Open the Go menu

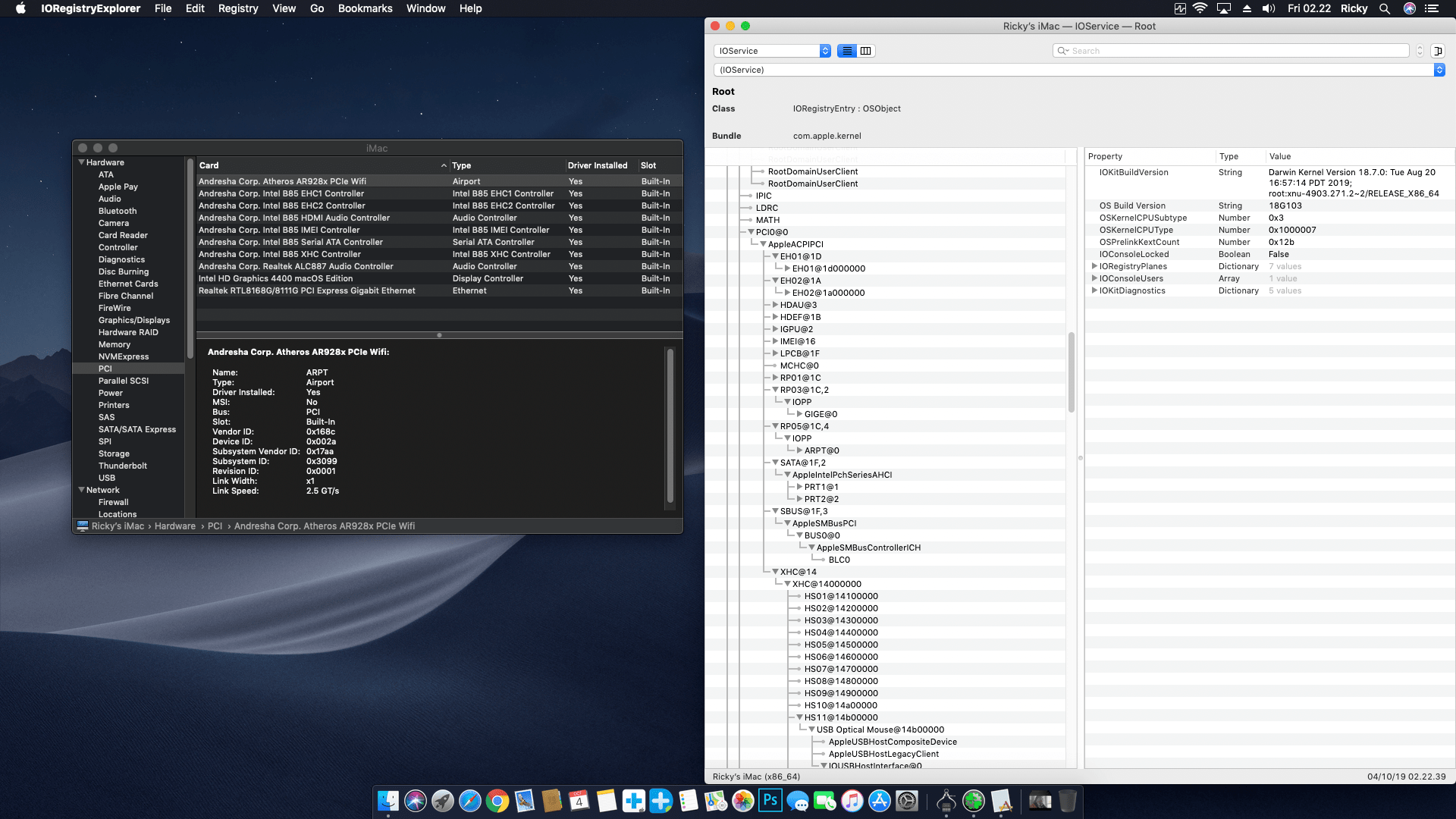pos(317,8)
